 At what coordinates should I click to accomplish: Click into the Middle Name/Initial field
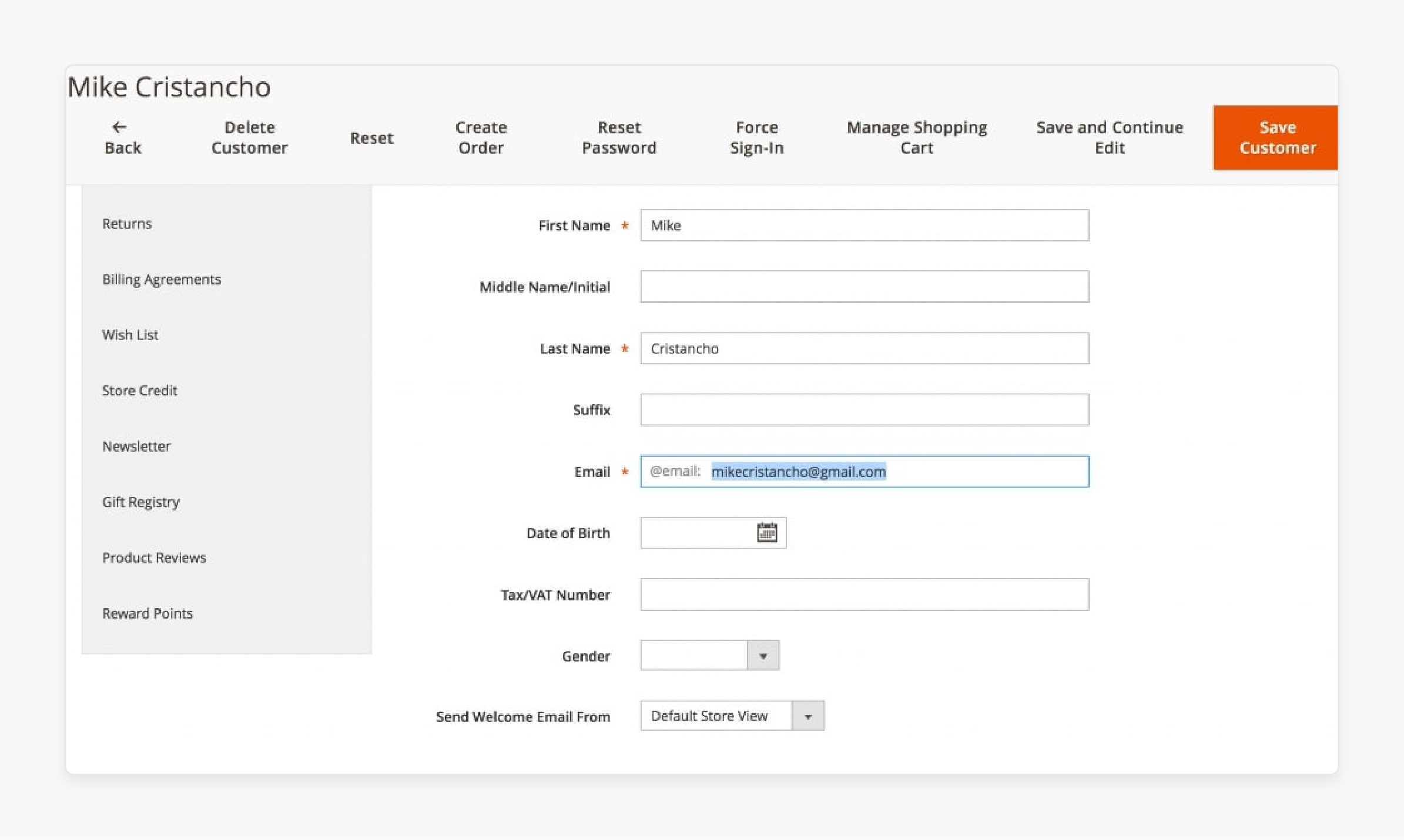click(x=864, y=287)
